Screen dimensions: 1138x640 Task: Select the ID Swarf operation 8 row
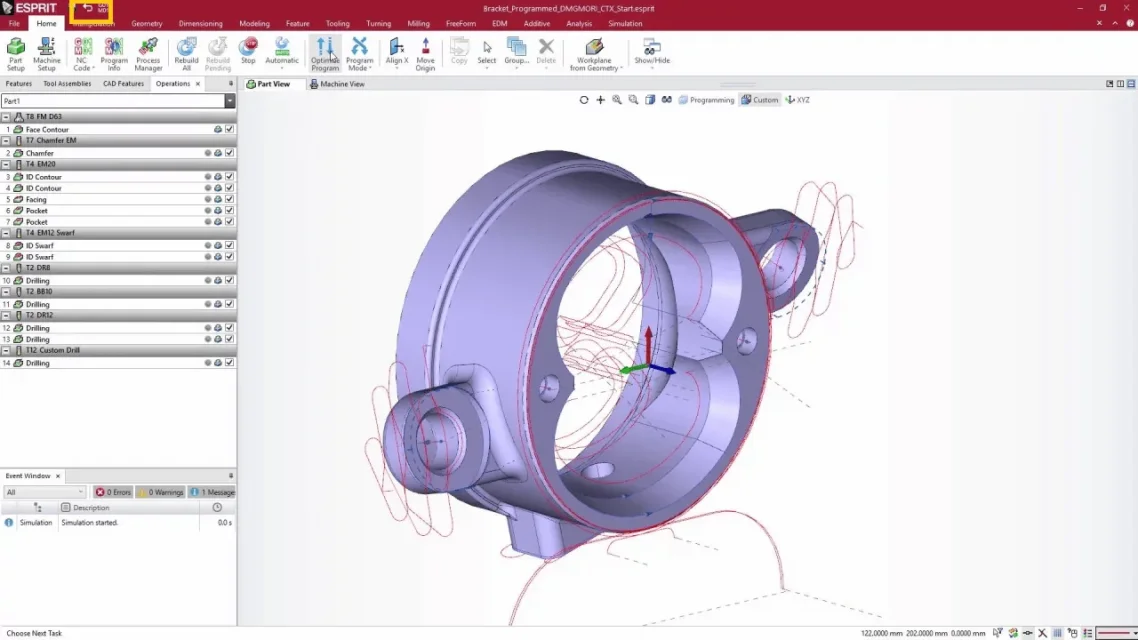(118, 245)
